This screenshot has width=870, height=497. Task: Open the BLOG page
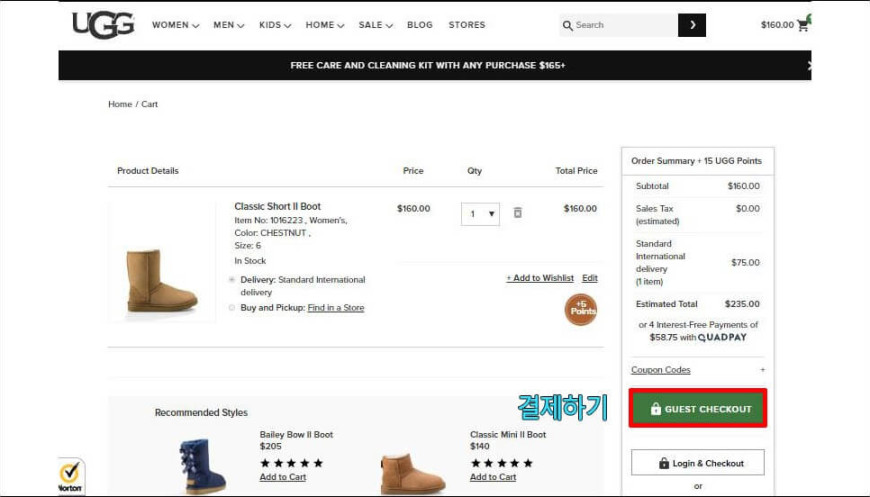point(419,25)
